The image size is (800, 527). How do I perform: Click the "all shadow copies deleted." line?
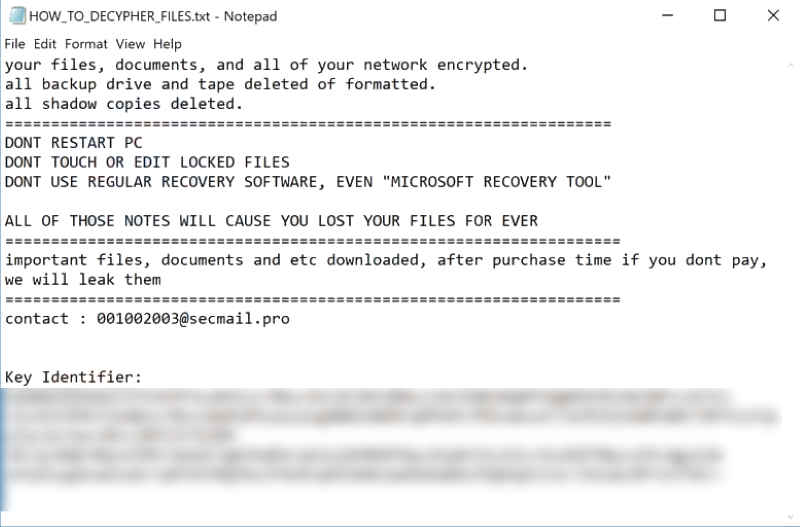(123, 104)
